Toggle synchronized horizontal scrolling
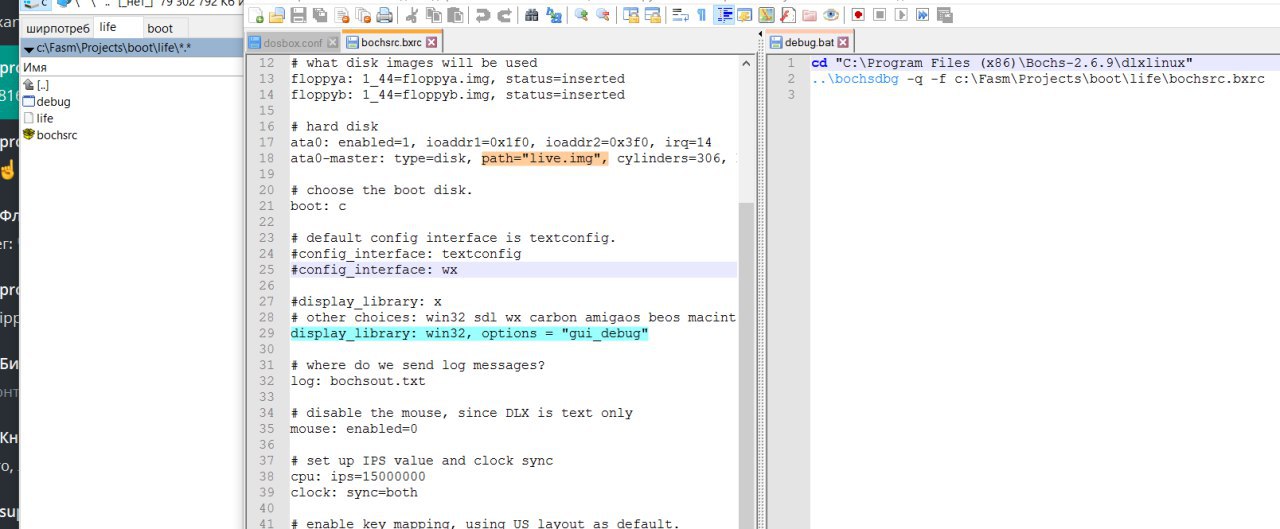Image resolution: width=1280 pixels, height=529 pixels. pos(652,15)
